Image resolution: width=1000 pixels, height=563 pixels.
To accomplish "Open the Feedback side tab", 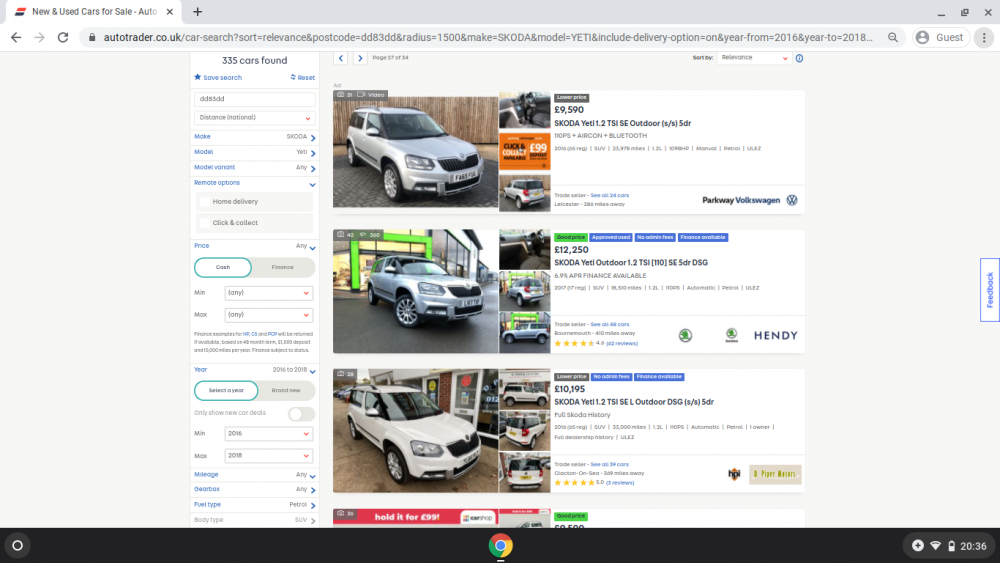I will [x=990, y=290].
